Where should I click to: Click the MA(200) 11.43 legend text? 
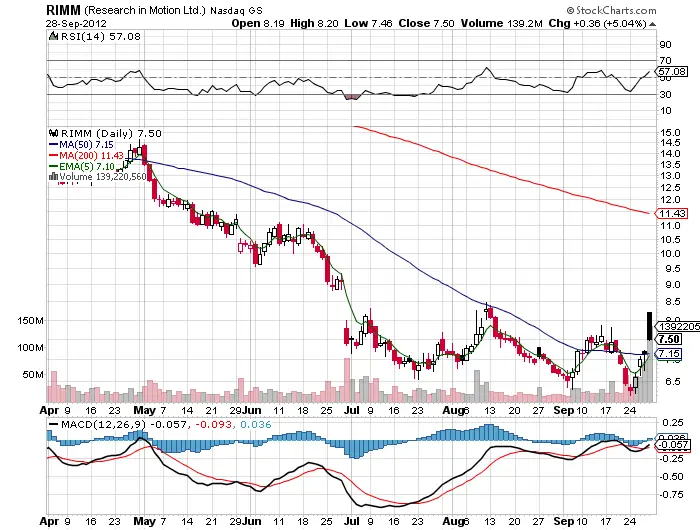tap(92, 155)
